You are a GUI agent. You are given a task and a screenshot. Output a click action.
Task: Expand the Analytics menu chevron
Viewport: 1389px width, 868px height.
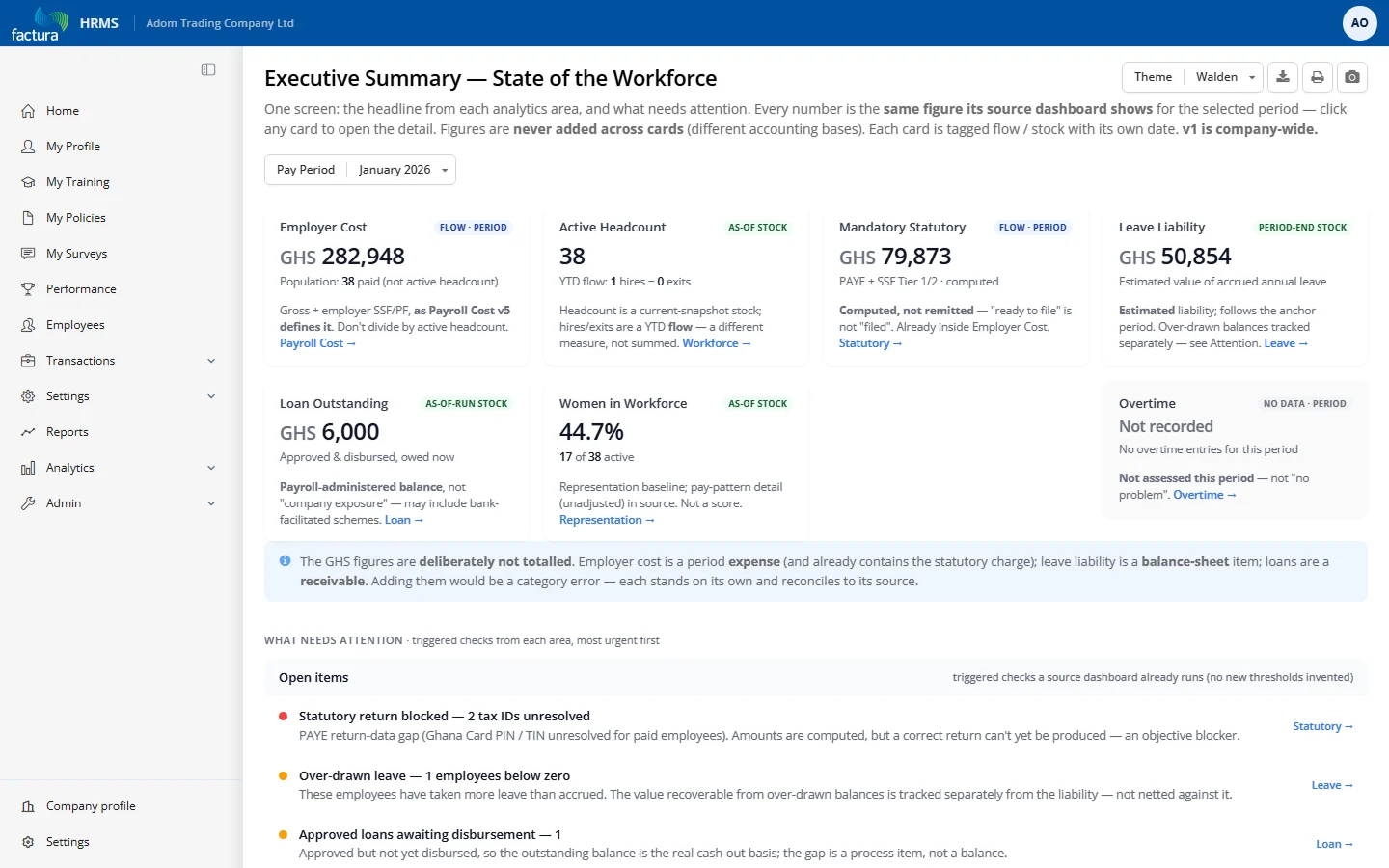click(211, 468)
